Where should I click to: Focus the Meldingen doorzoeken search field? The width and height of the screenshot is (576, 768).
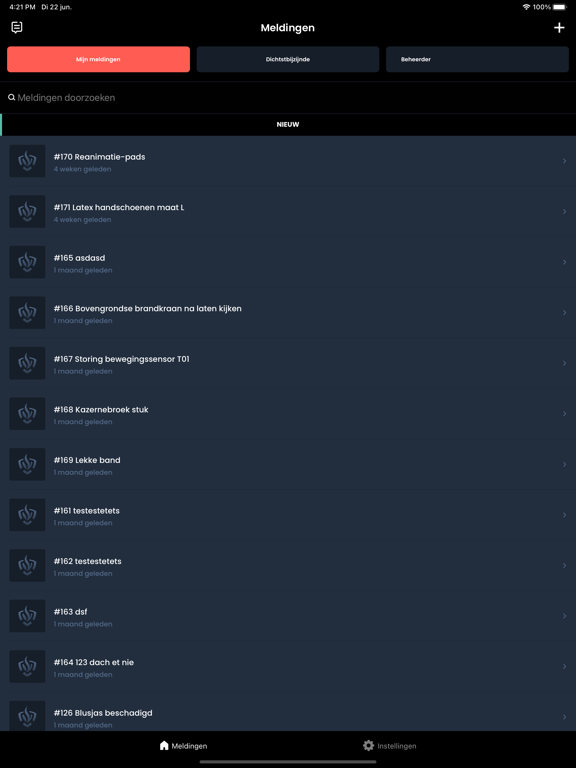coord(288,97)
